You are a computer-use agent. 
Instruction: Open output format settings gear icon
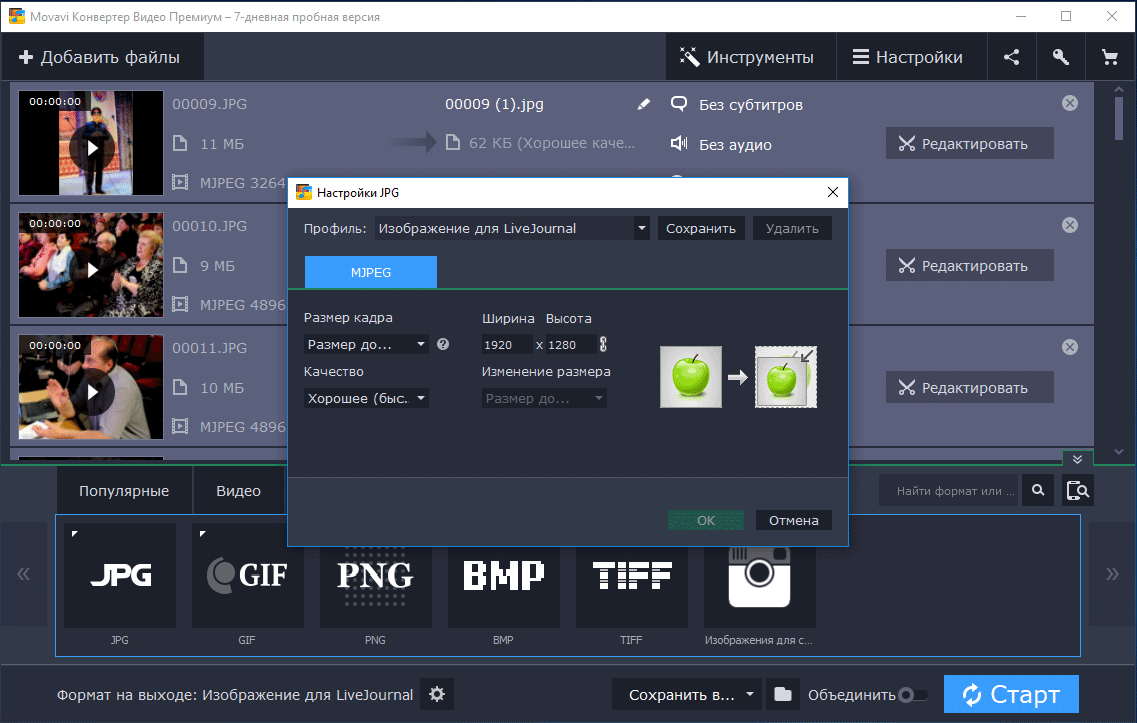pos(437,694)
